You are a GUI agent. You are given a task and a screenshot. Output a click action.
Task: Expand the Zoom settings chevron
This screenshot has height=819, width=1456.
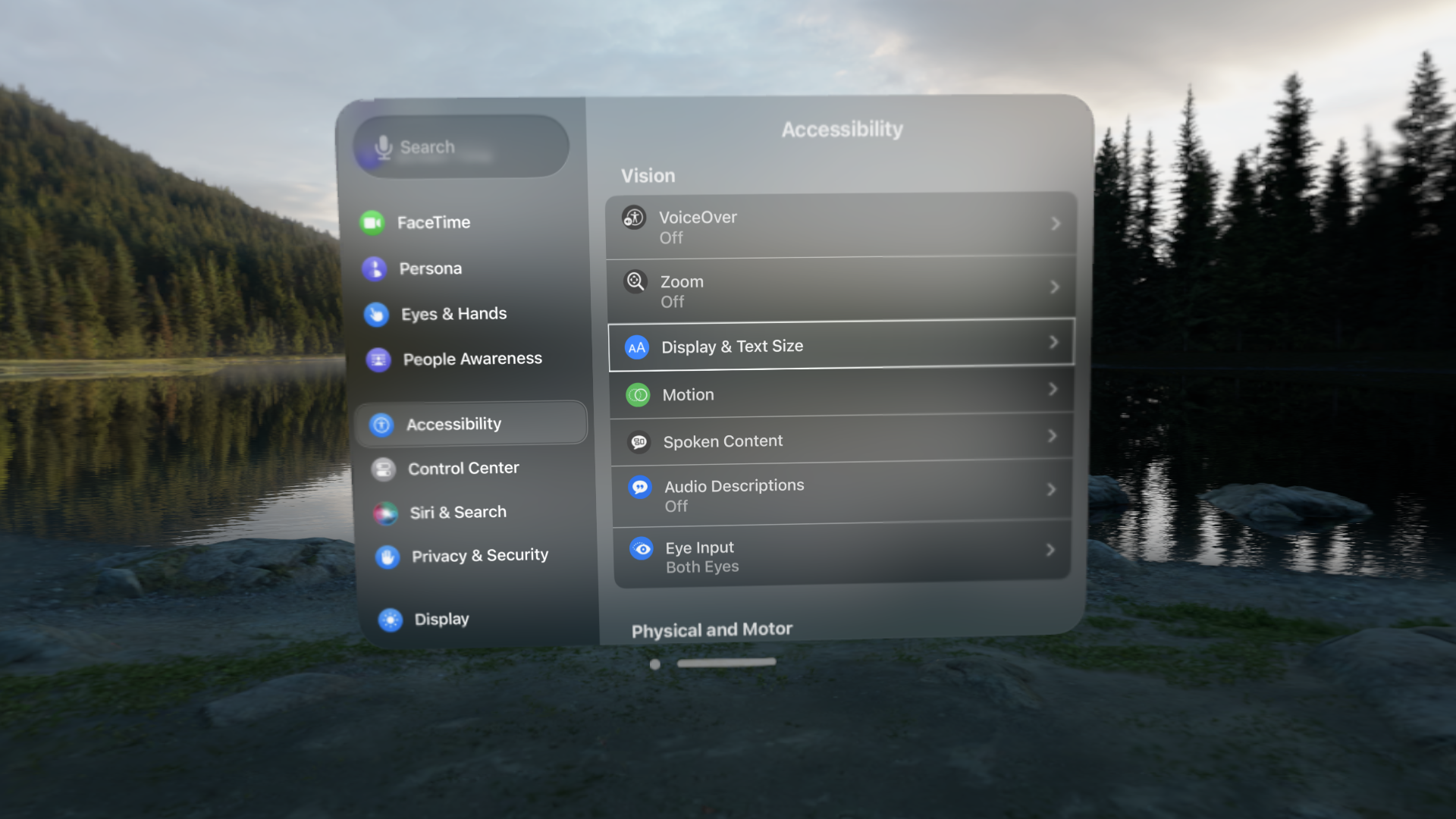(x=1056, y=287)
